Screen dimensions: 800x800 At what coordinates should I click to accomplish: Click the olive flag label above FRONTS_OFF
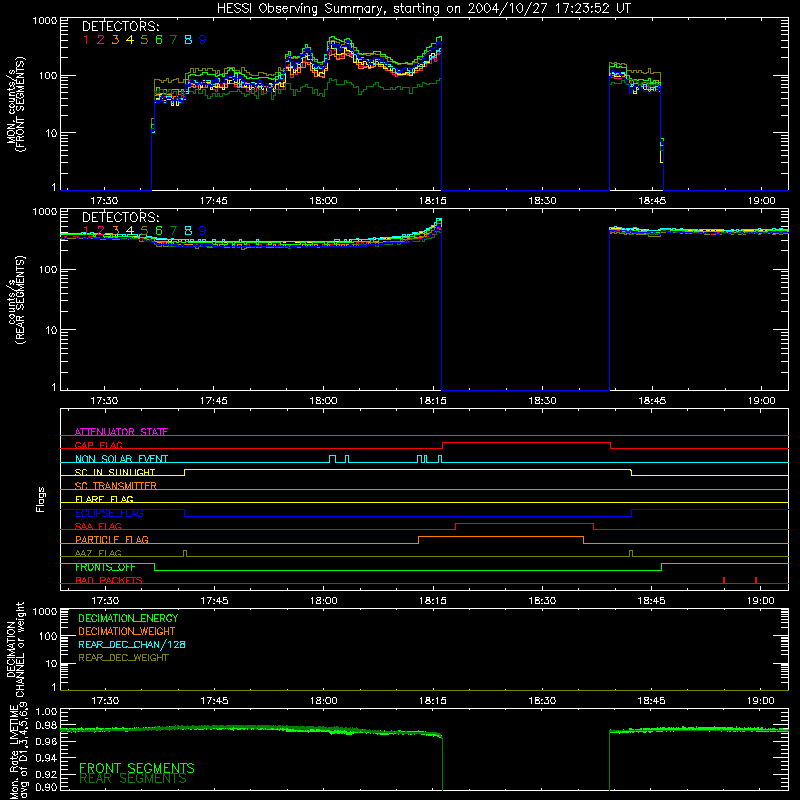[x=98, y=553]
